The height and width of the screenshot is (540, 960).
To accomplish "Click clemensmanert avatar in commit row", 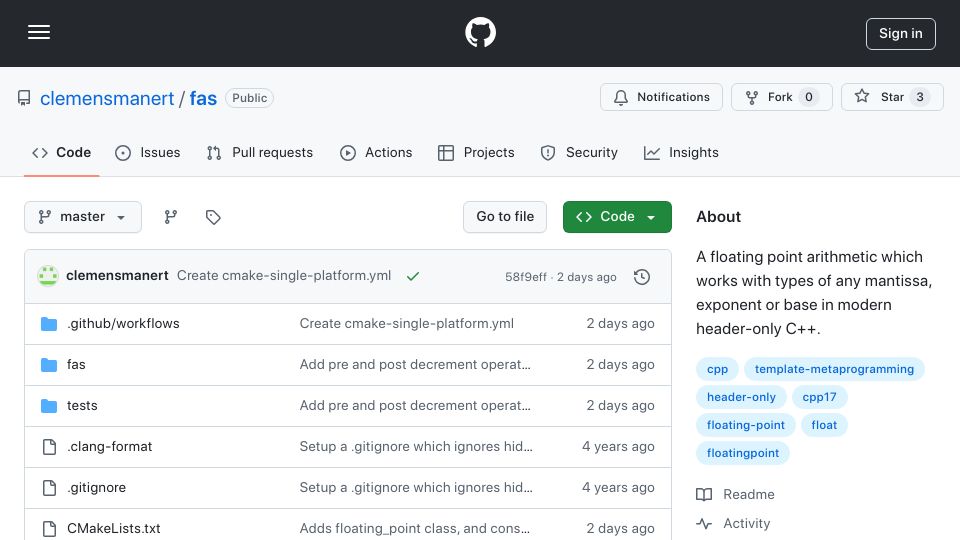I will pos(48,276).
